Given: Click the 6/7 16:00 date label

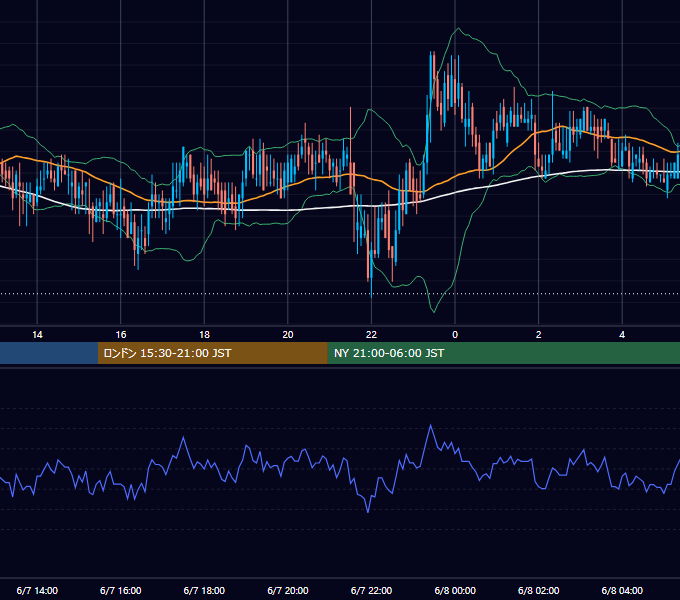Looking at the screenshot, I should [x=121, y=590].
